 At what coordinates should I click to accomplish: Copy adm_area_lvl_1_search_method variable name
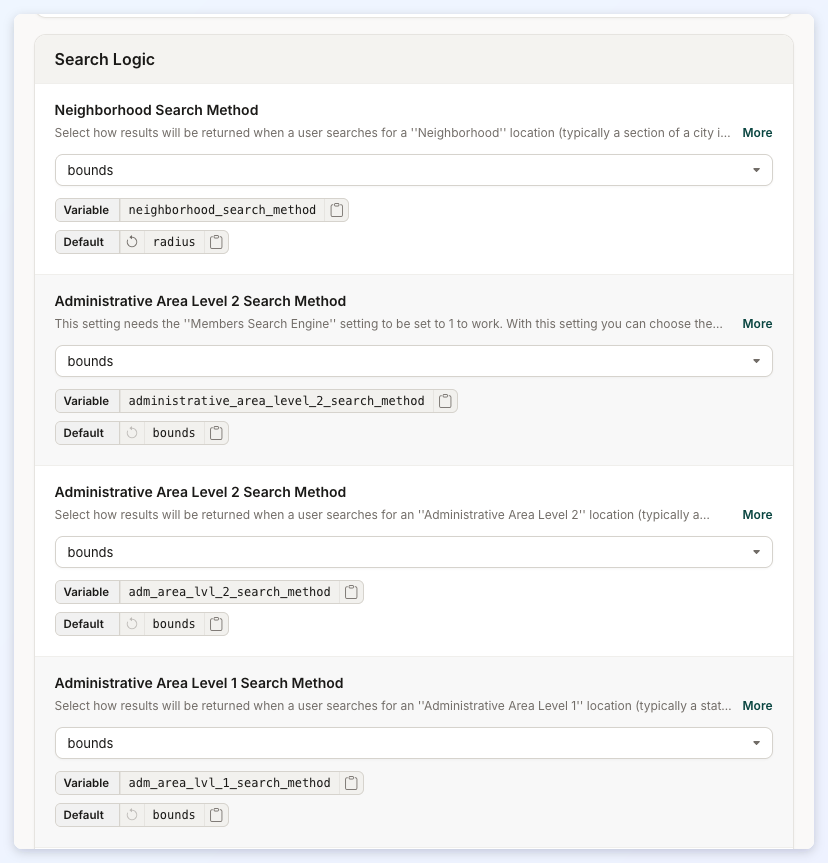tap(351, 783)
